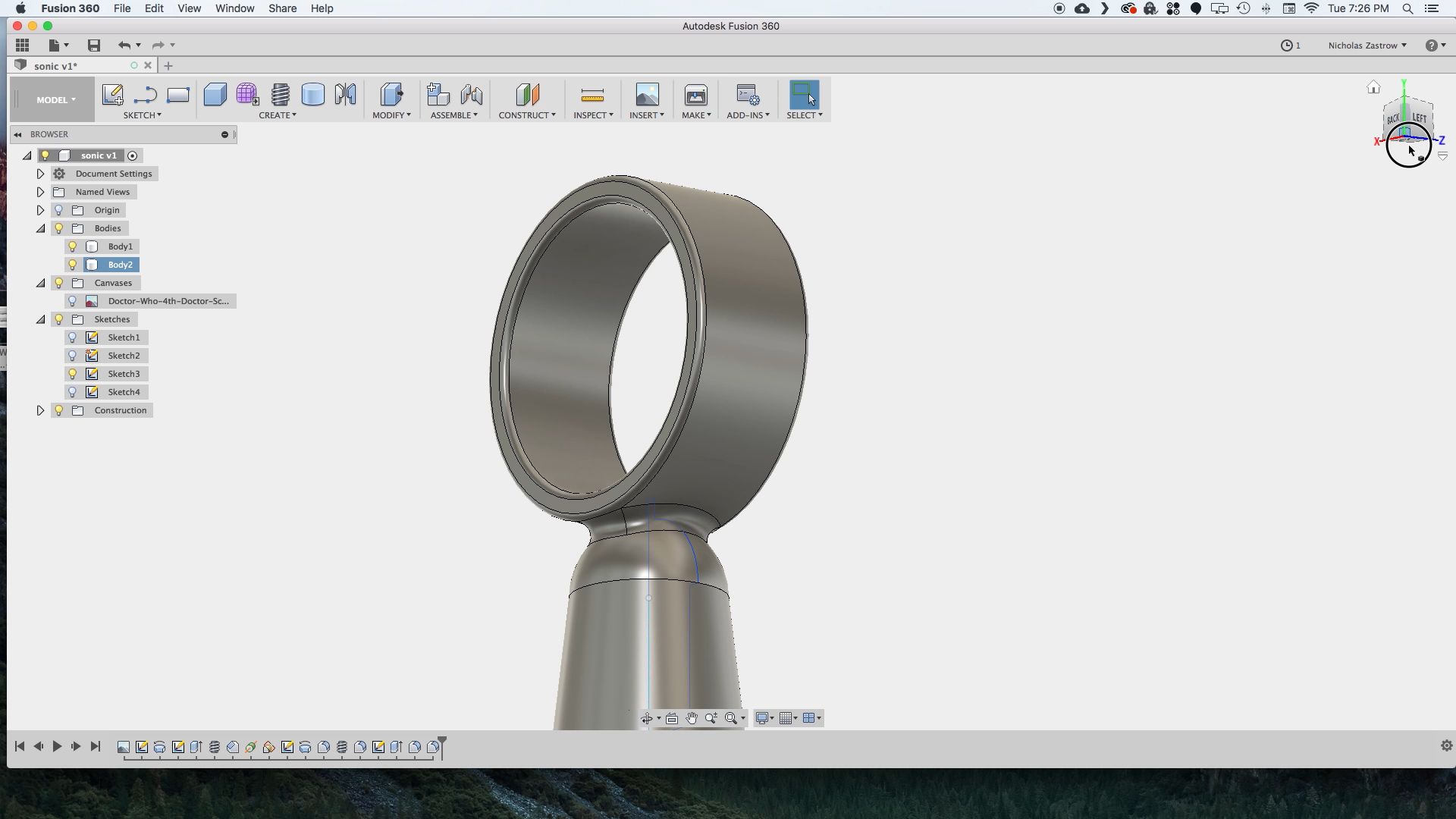Click the timeline play button

click(57, 746)
